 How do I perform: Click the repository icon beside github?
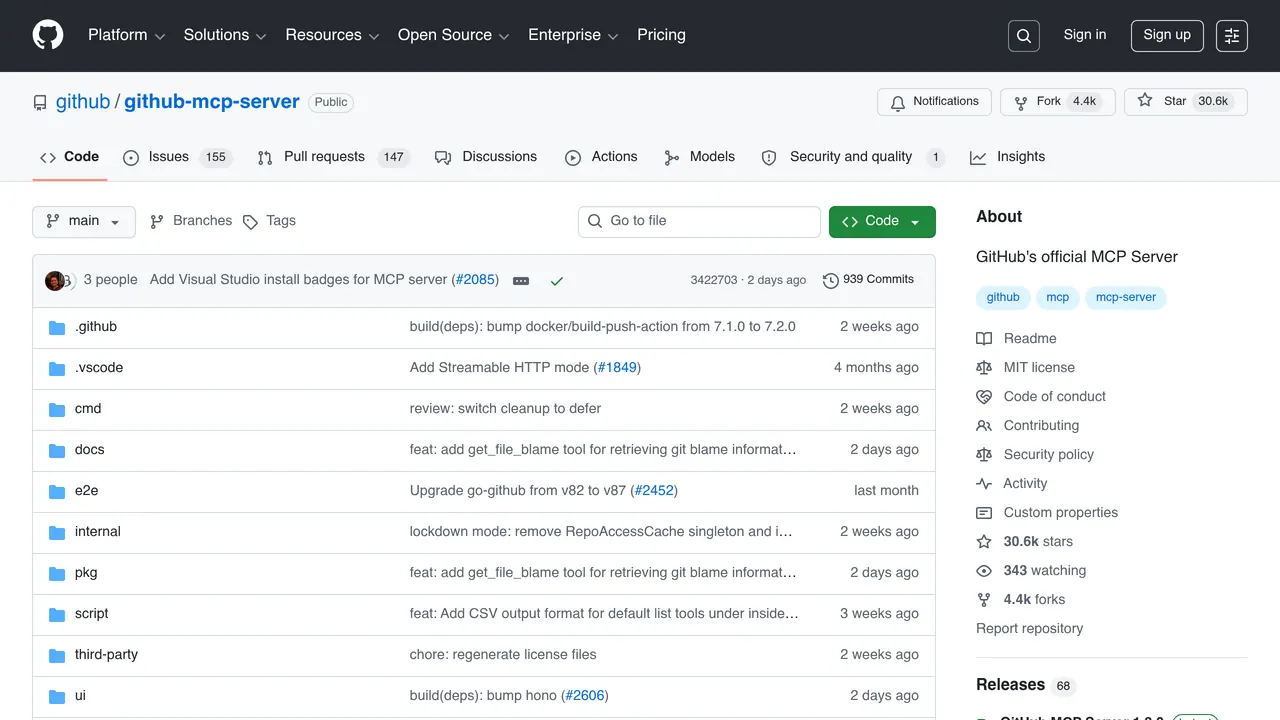pyautogui.click(x=40, y=103)
